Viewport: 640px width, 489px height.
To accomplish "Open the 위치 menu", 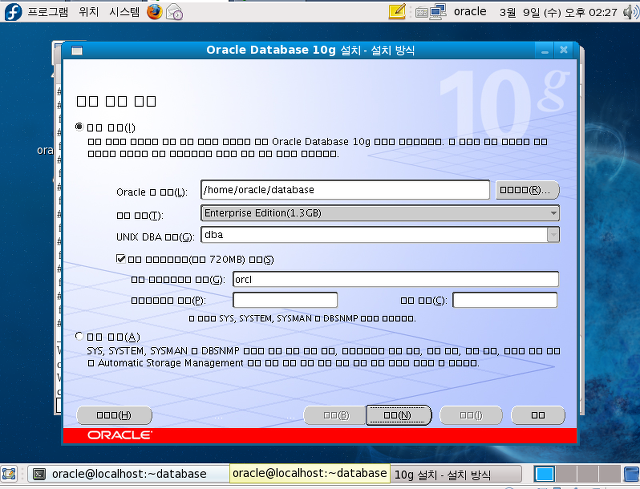I will point(89,12).
